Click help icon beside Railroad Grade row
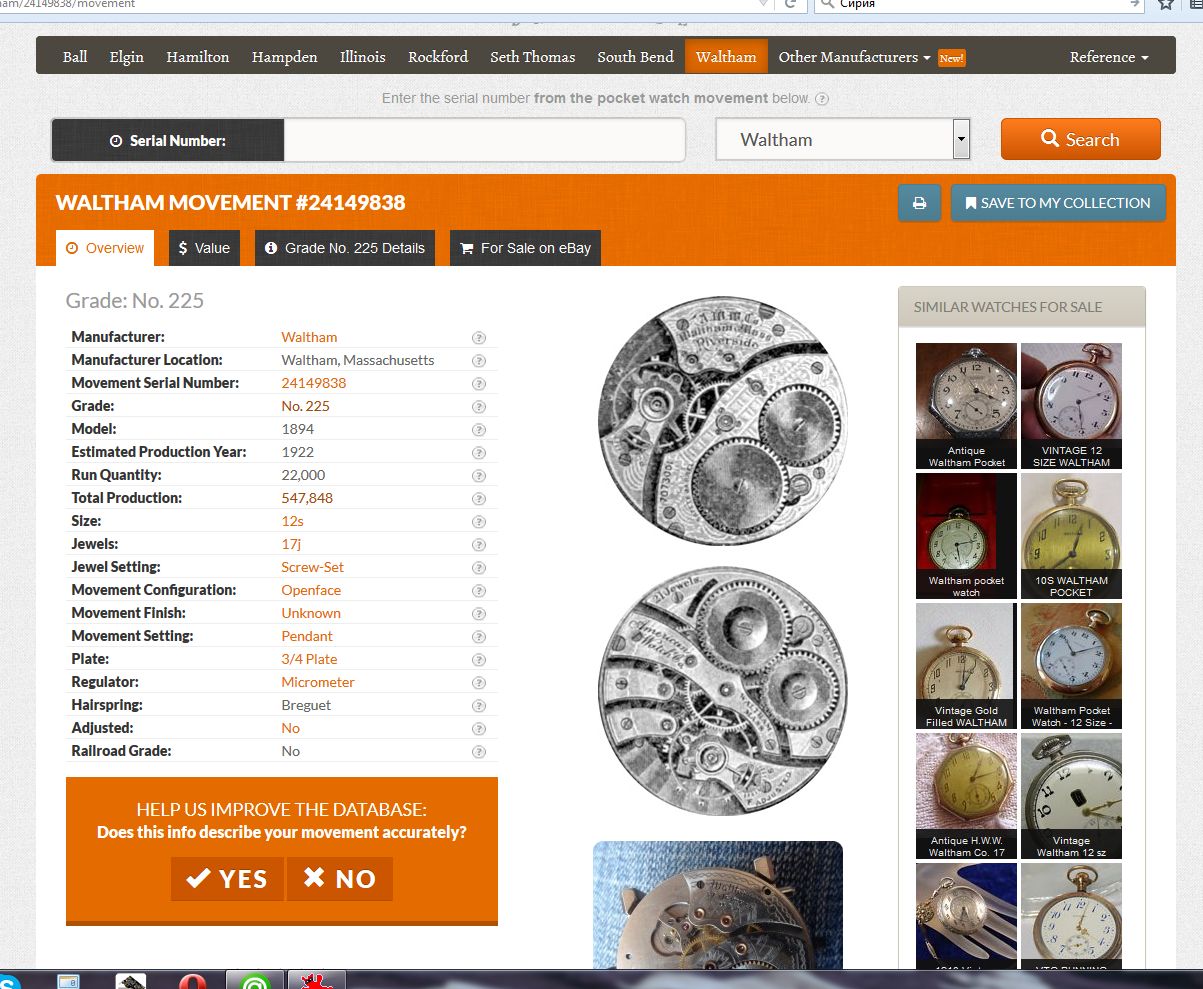 479,751
